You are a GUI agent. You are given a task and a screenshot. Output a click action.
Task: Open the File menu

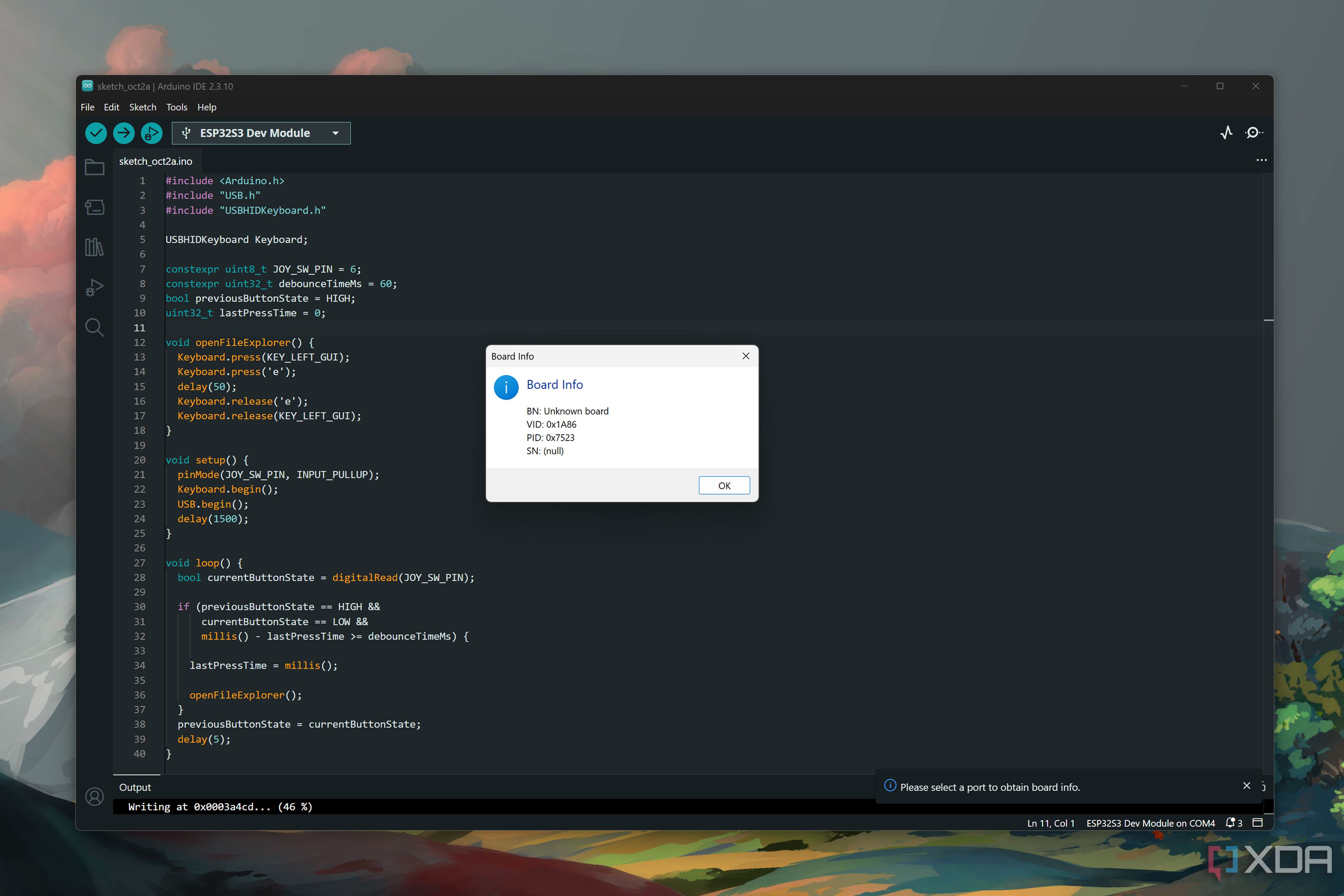coord(87,107)
